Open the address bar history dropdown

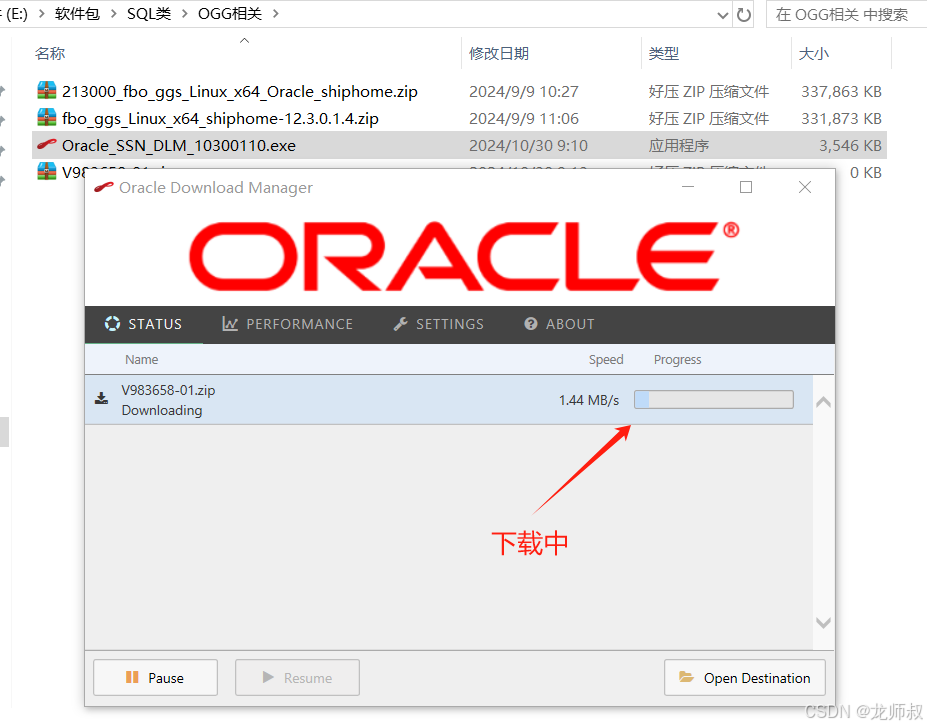pos(722,15)
